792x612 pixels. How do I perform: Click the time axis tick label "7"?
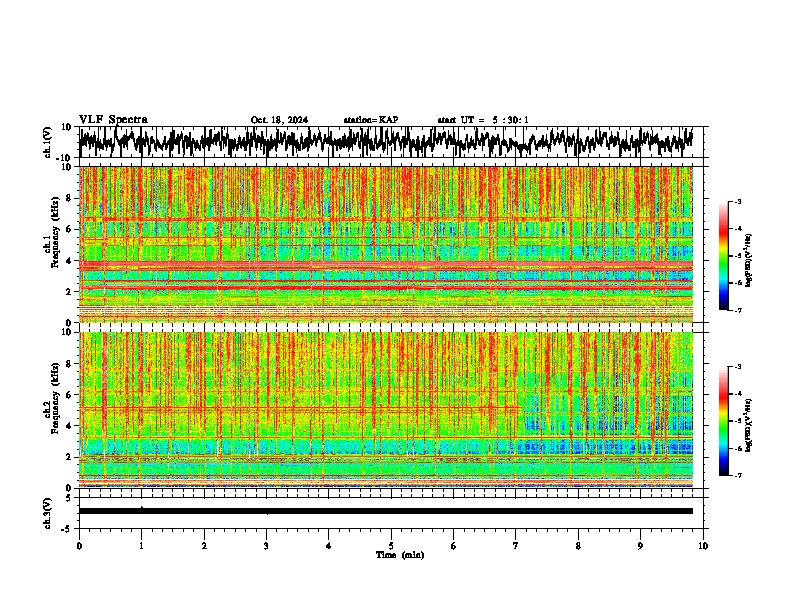[x=516, y=546]
